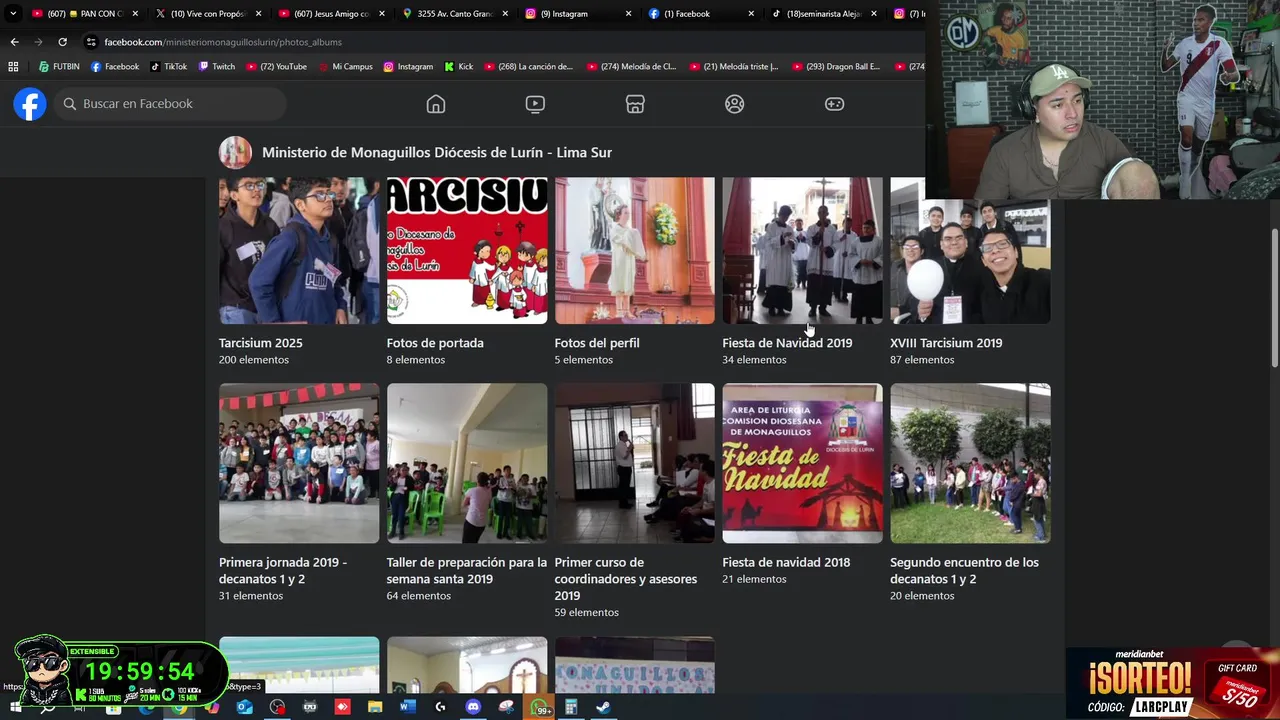Open the Fotos del perfil album thumbnail
This screenshot has width=1280, height=720.
pos(635,251)
